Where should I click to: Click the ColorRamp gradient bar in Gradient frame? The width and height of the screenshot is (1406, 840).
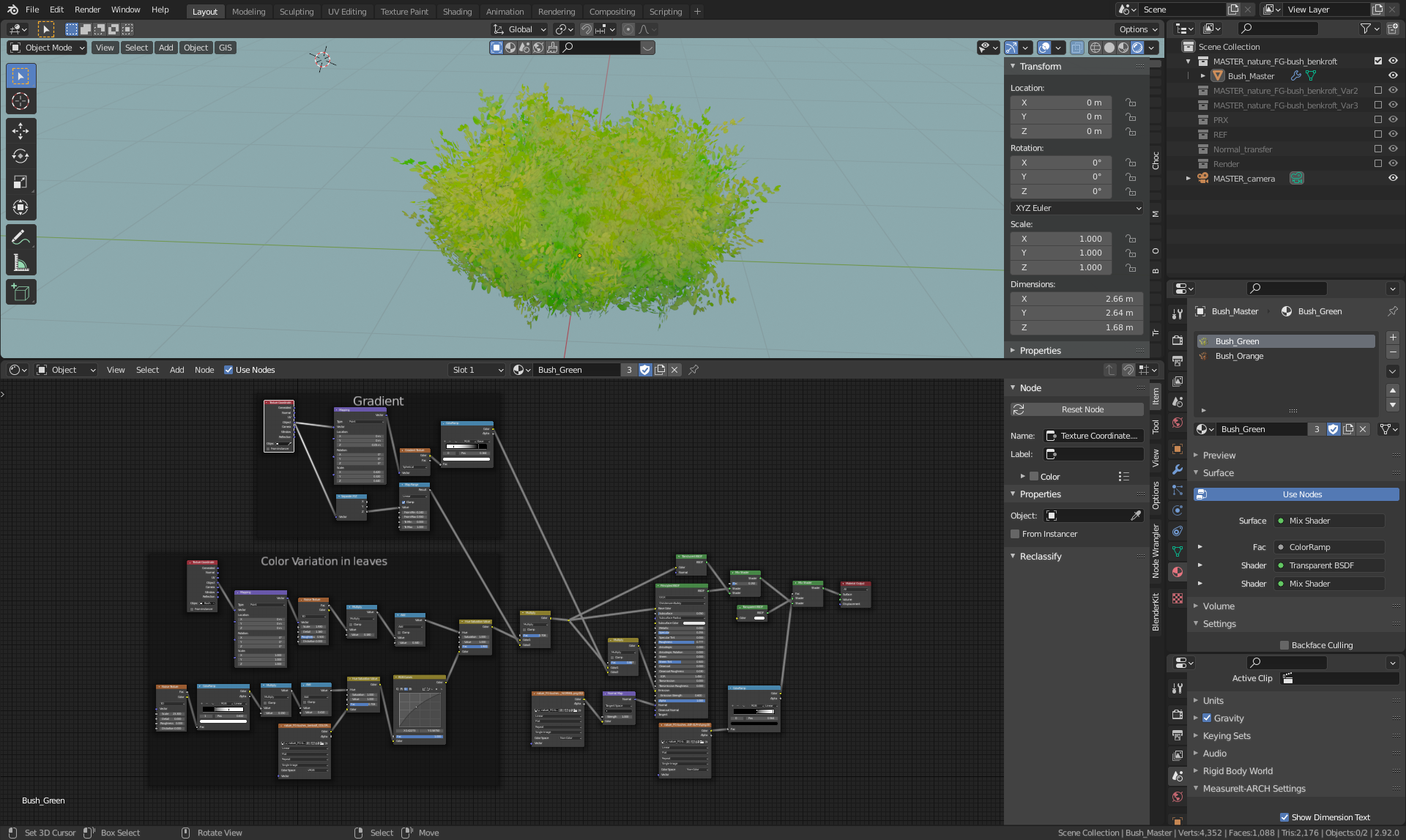point(466,446)
